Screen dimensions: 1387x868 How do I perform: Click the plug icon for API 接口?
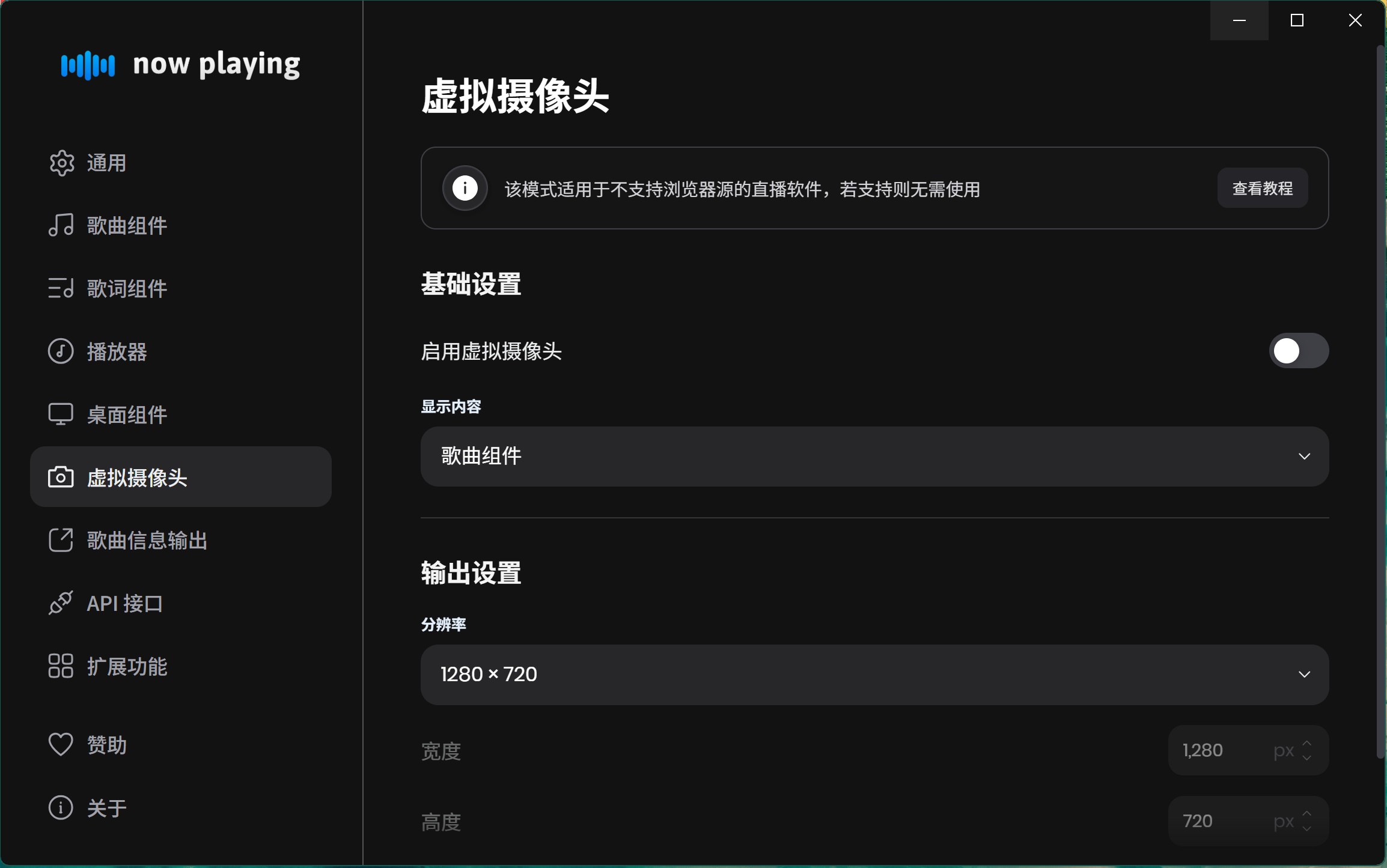click(61, 603)
